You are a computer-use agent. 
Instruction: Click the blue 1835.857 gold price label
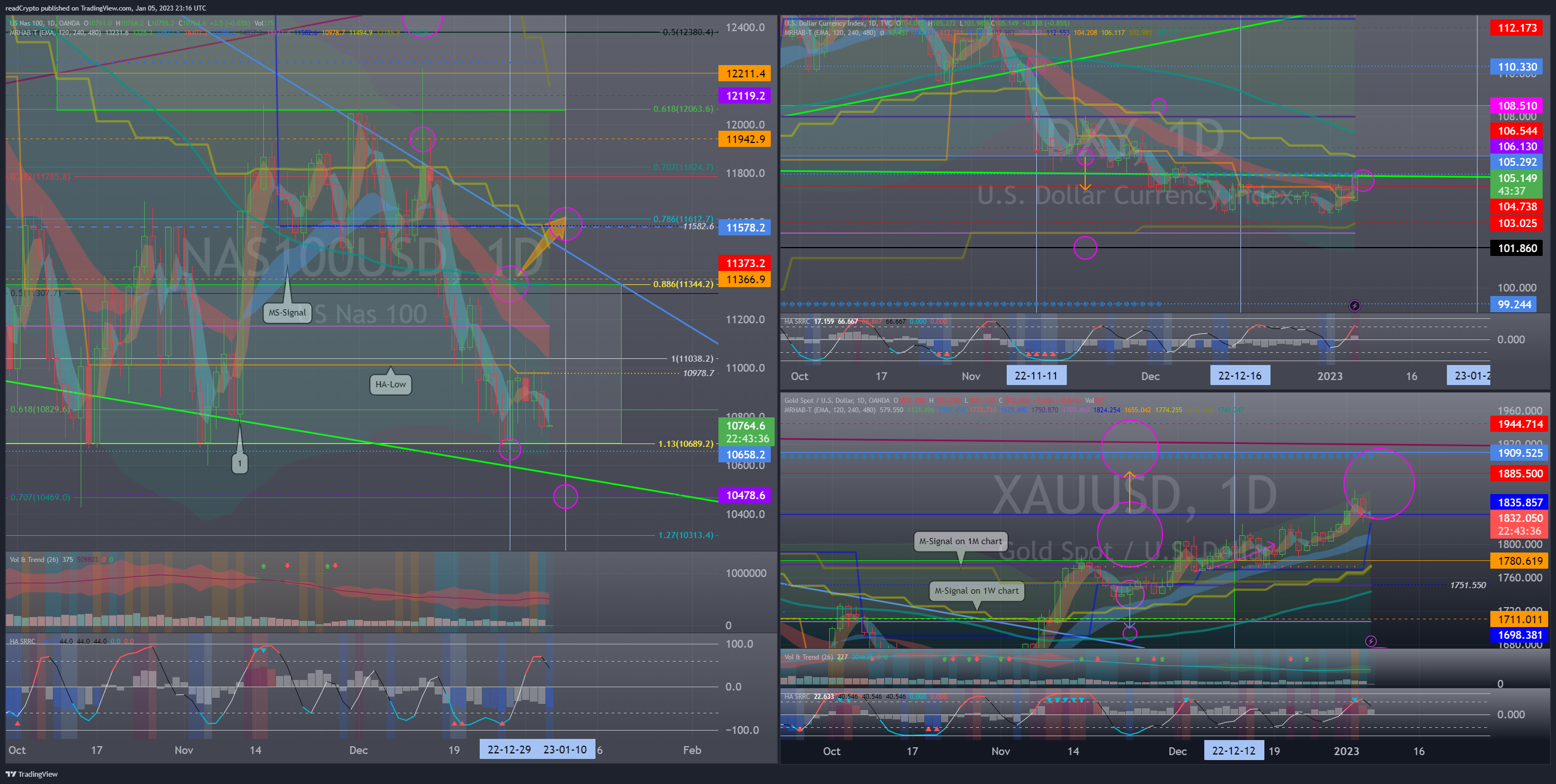1520,502
